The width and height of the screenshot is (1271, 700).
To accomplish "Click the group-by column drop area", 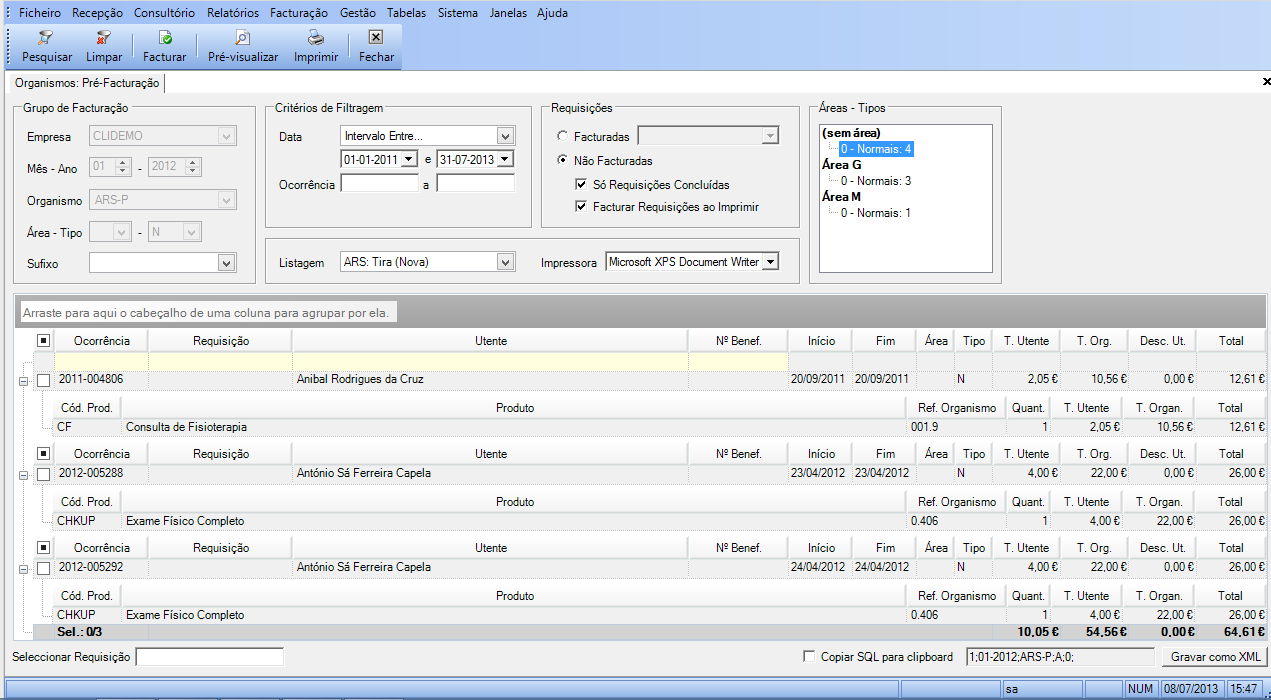I will pos(641,313).
